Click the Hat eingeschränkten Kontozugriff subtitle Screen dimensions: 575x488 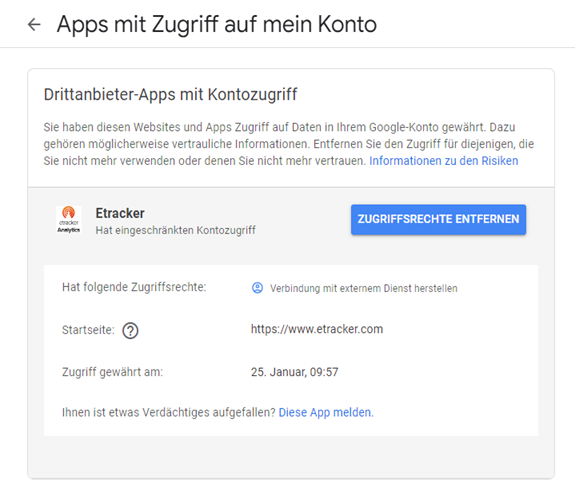[x=175, y=230]
